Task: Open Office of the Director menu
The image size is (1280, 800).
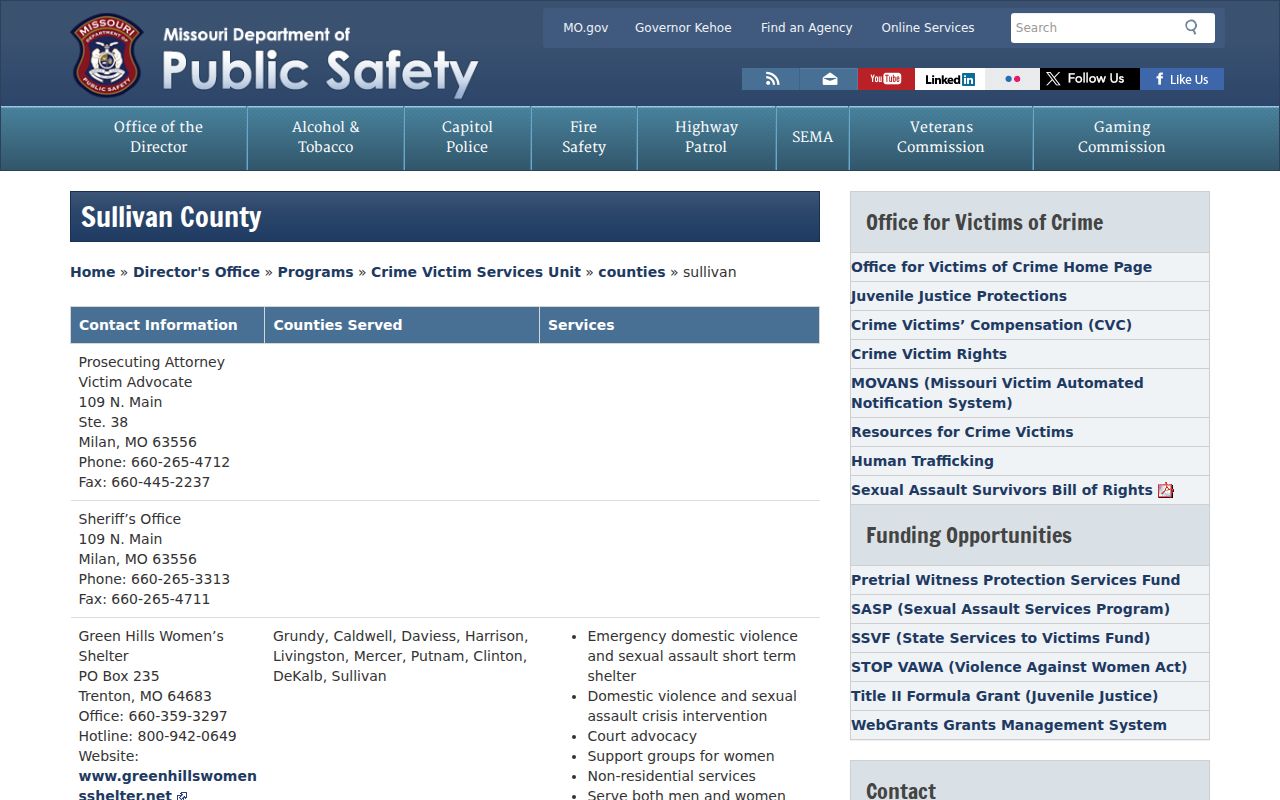Action: coord(158,137)
